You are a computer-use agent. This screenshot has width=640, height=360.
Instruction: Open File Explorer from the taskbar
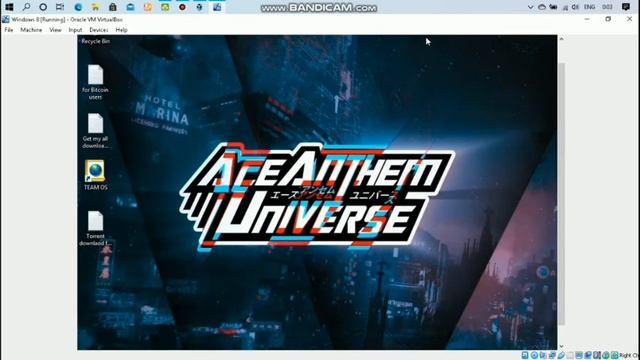96,7
